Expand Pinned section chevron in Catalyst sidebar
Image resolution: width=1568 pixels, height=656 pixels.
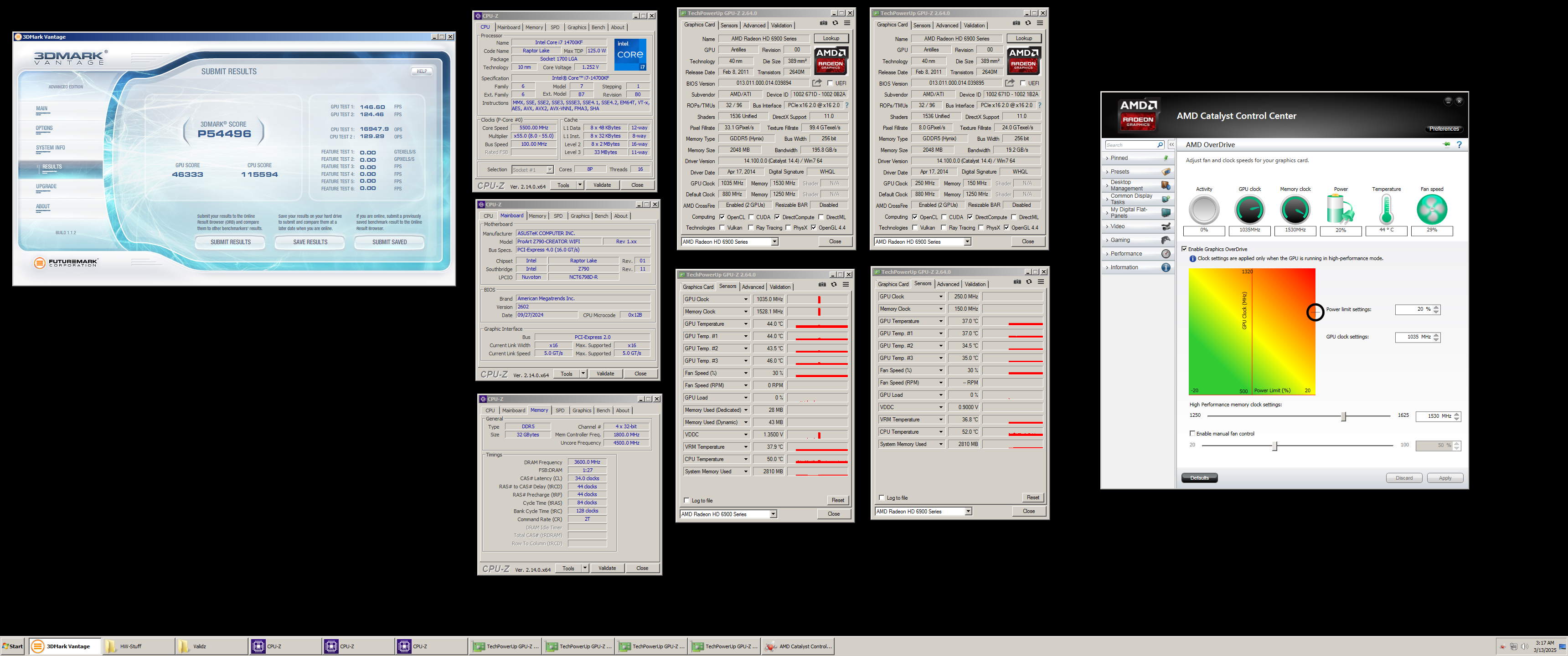[1107, 158]
